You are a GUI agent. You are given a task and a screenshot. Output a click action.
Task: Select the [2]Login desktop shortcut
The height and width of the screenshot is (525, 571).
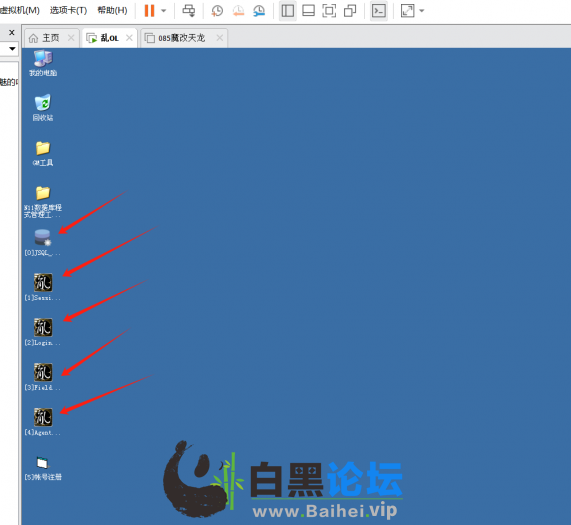point(43,332)
